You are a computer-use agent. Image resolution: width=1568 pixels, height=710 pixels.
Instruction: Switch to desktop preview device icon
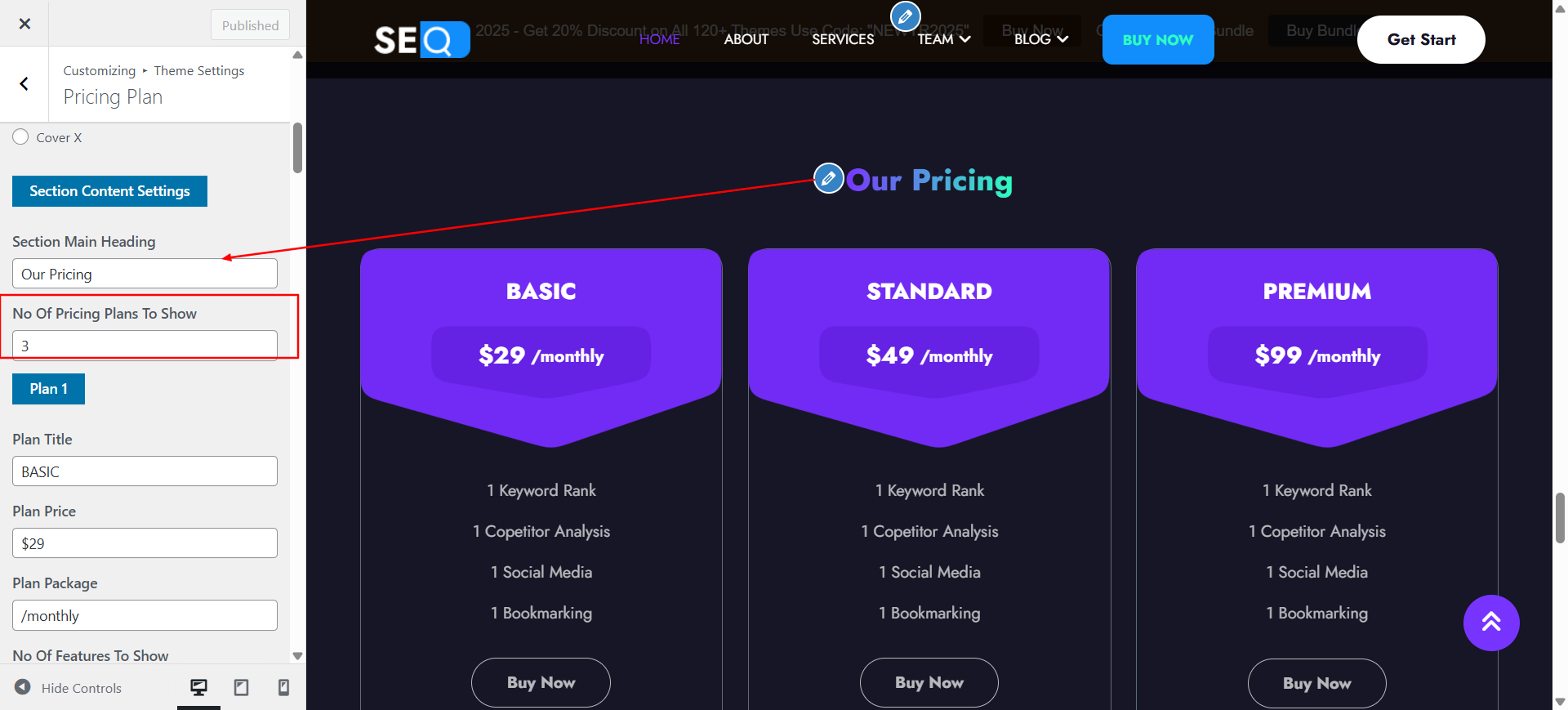click(198, 687)
